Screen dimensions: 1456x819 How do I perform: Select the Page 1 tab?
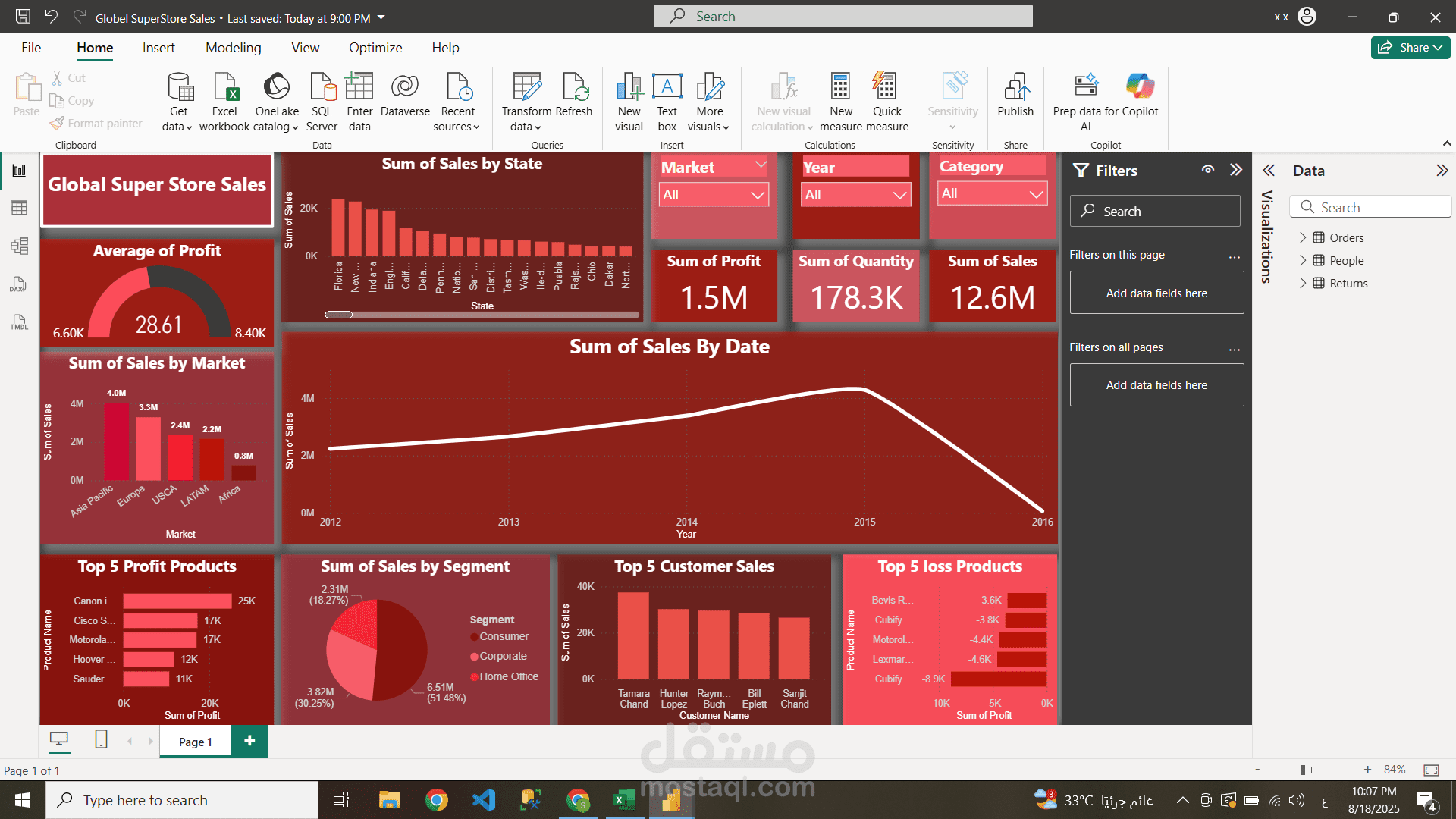(x=196, y=742)
